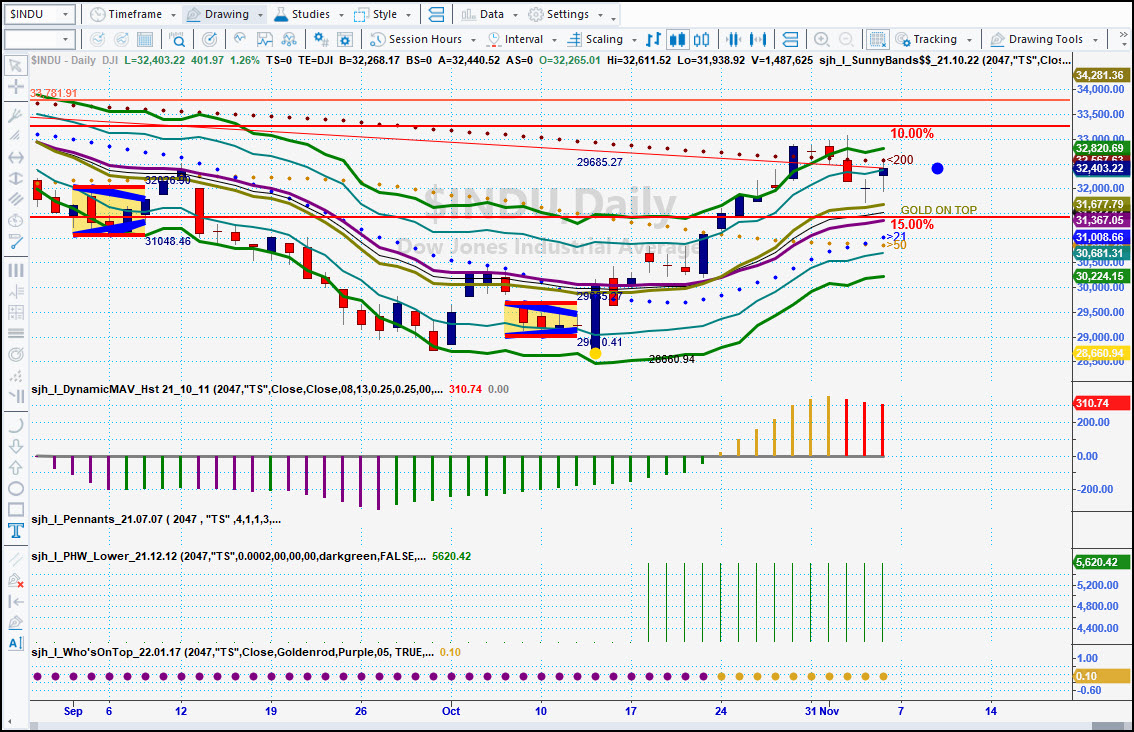This screenshot has width=1134, height=732.
Task: Click the 32,403.22 last price axis label
Action: coord(1100,168)
